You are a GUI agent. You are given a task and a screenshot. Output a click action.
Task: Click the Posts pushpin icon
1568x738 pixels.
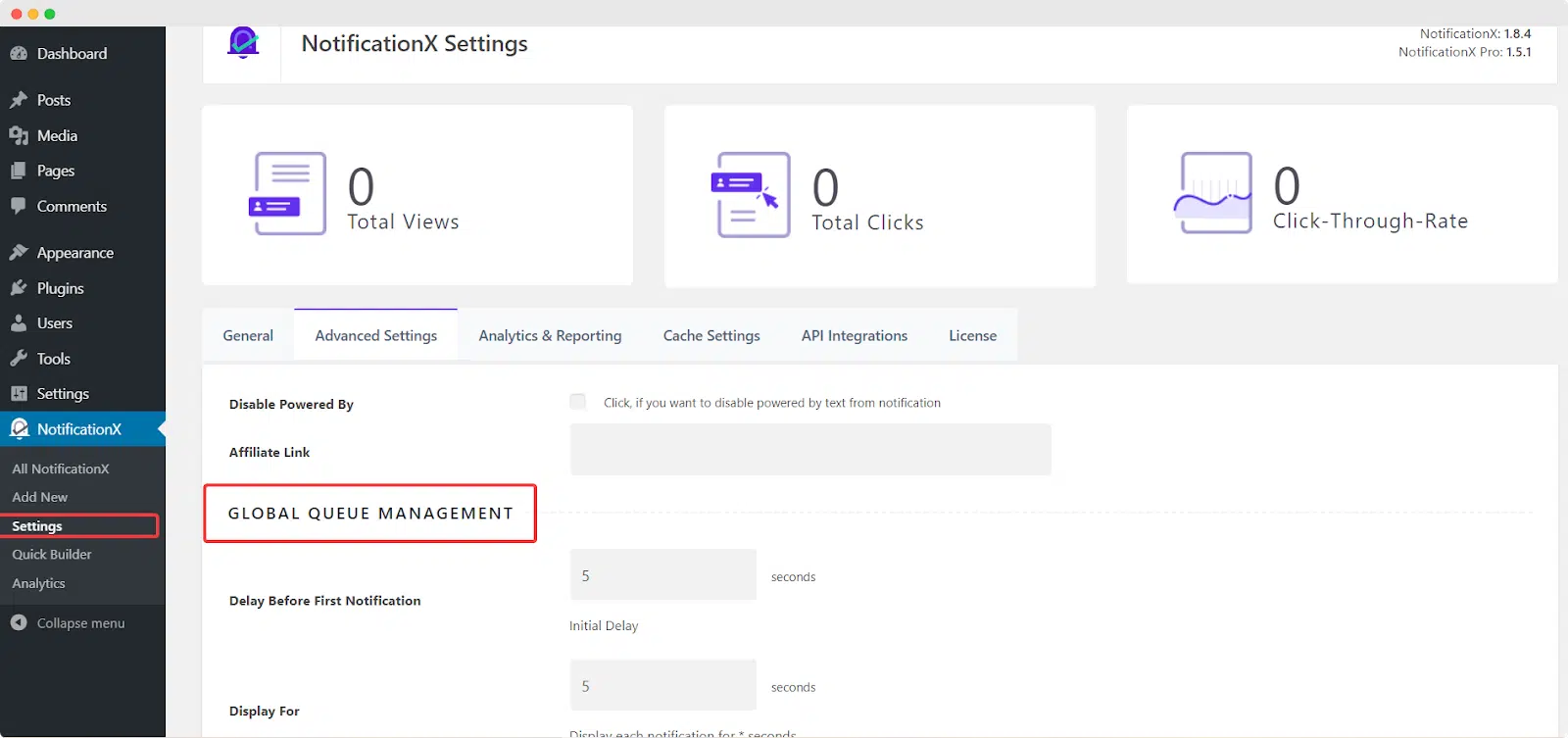point(19,100)
